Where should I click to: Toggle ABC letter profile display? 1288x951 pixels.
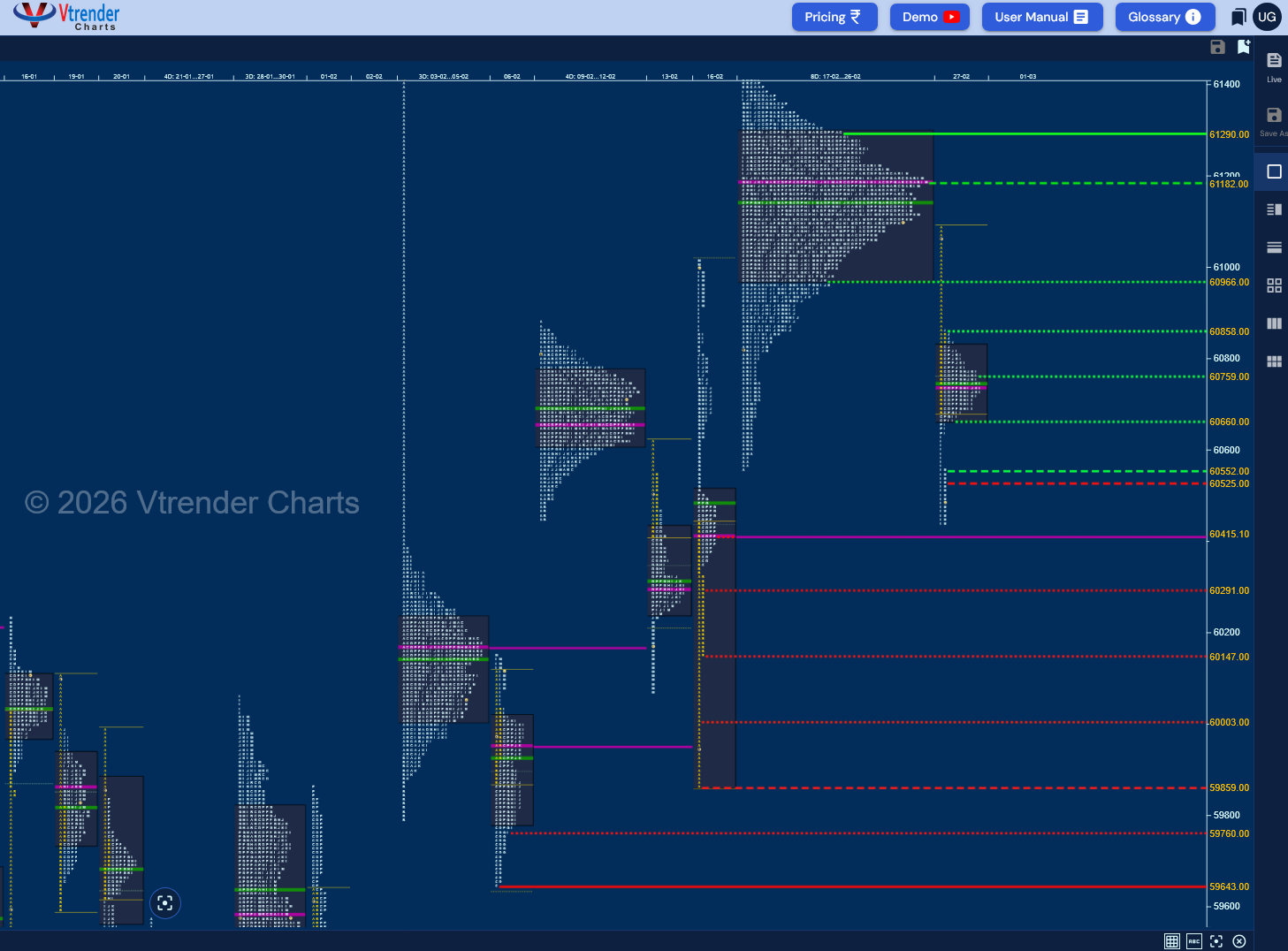1194,941
